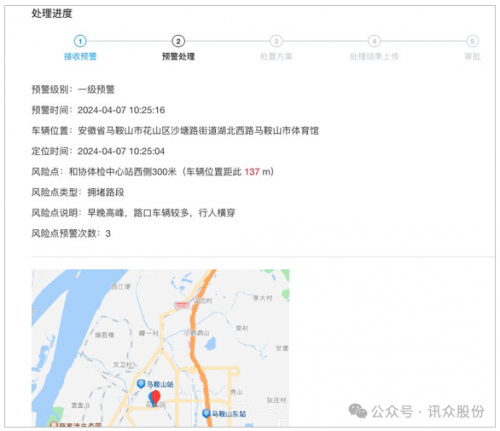
Task: Click step 3 circle icon
Action: click(276, 41)
